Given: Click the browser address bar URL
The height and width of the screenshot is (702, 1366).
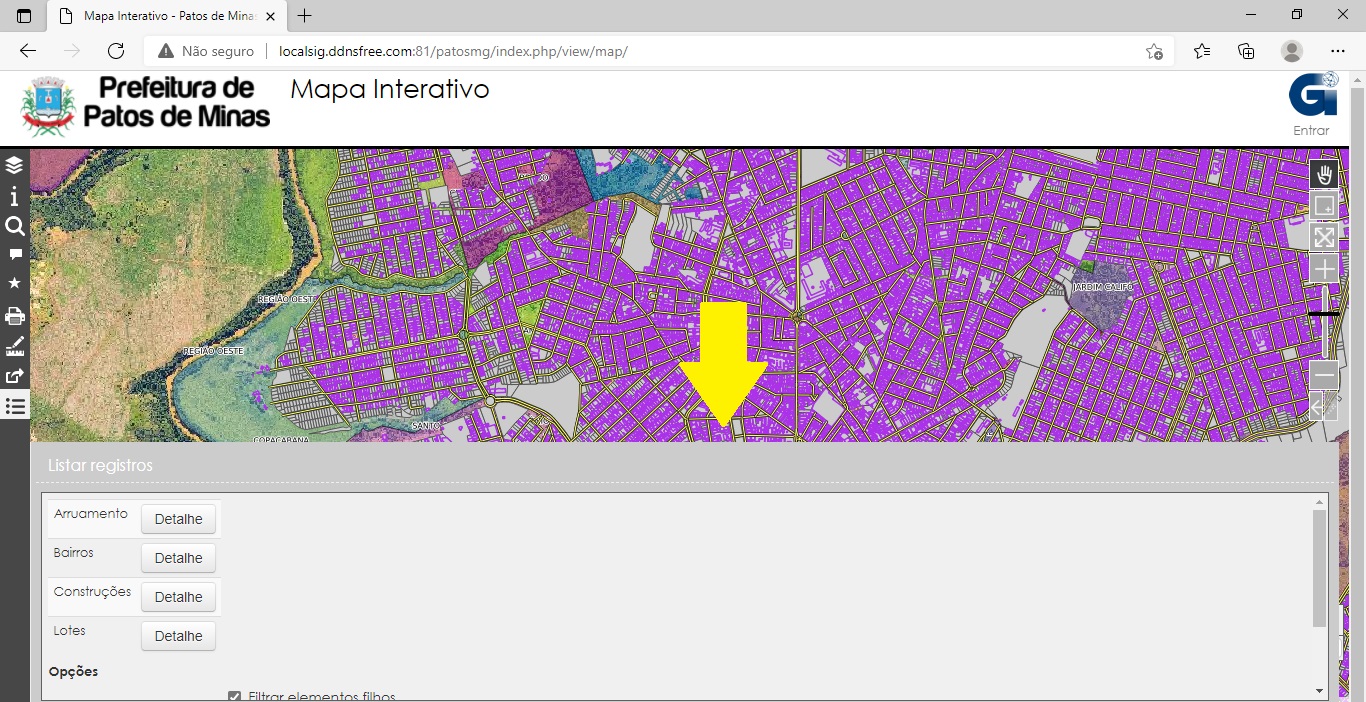Looking at the screenshot, I should (453, 51).
